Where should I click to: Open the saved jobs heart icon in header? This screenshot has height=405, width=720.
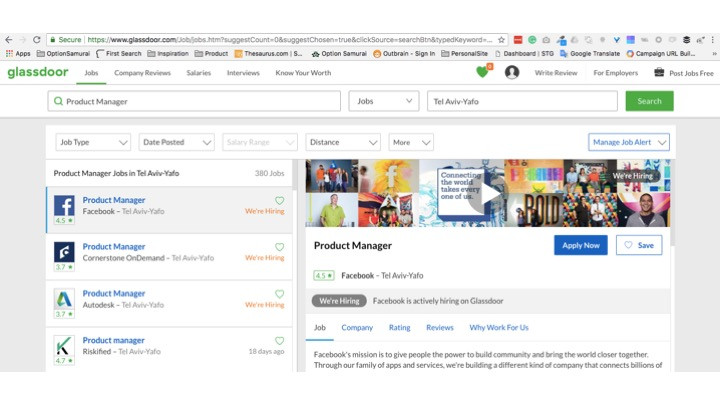482,72
